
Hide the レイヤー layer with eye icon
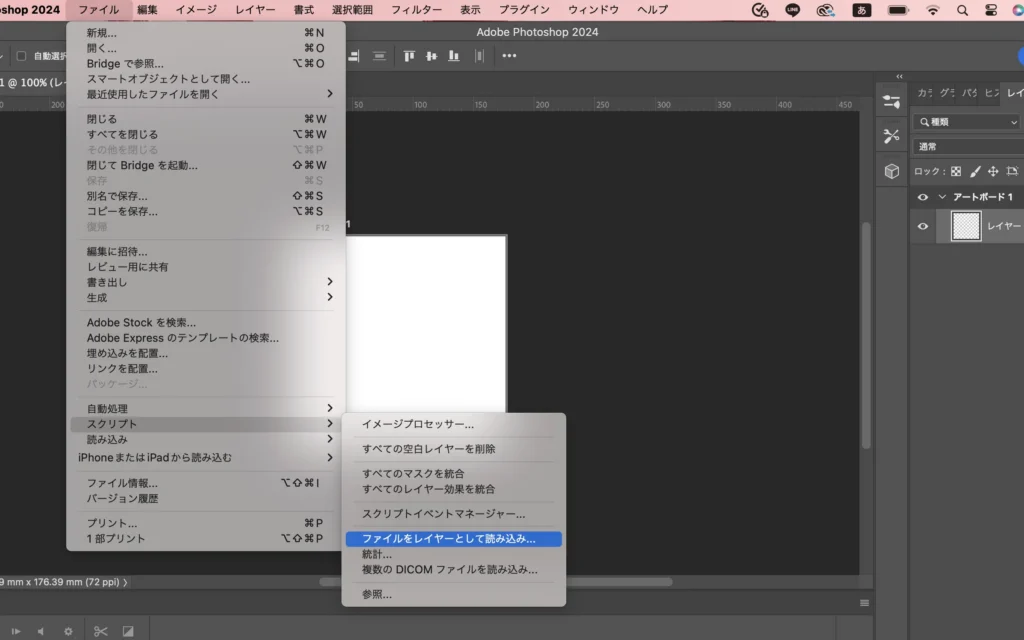tap(923, 226)
